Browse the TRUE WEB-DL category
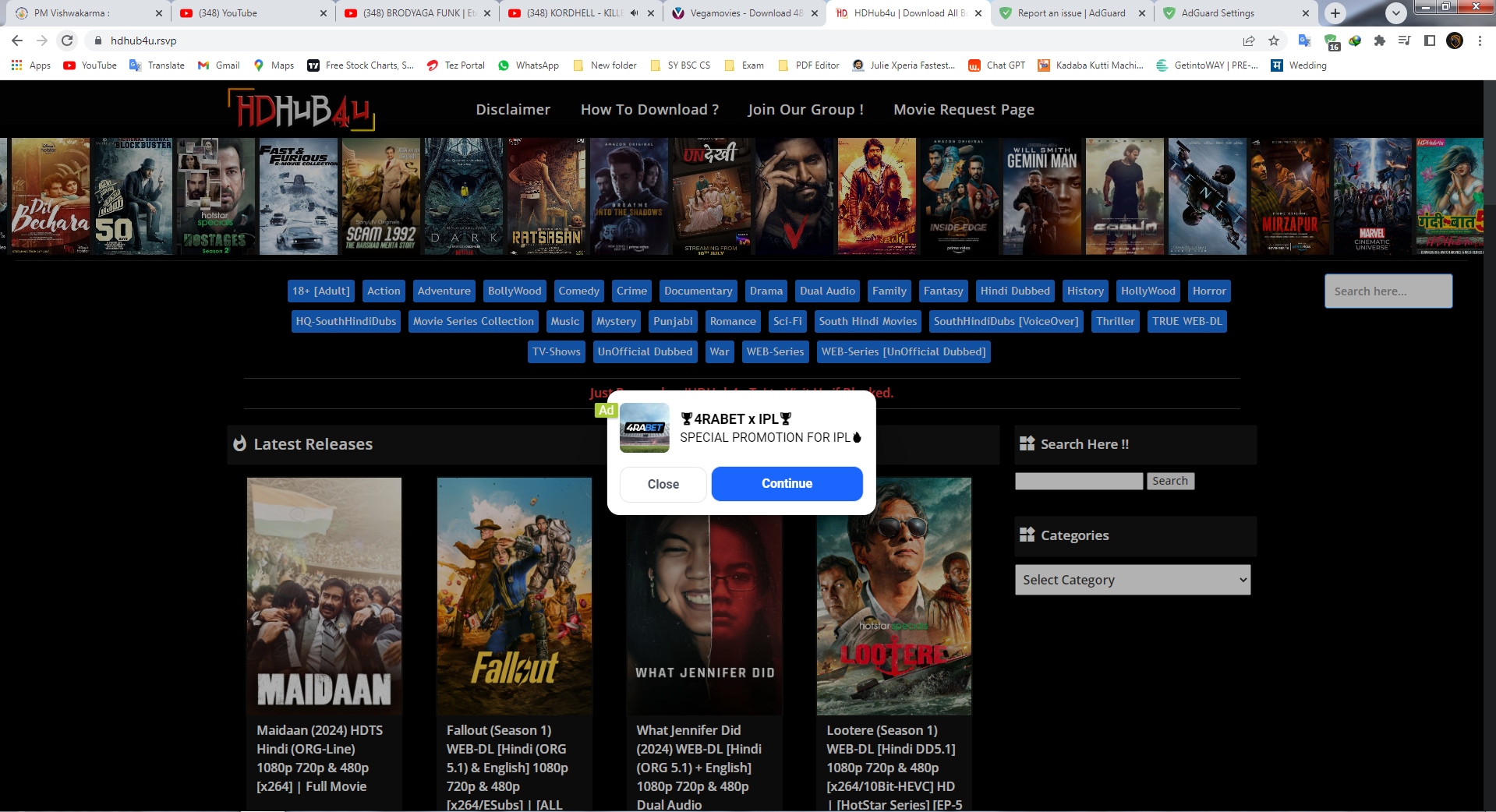The image size is (1496, 812). pos(1187,321)
